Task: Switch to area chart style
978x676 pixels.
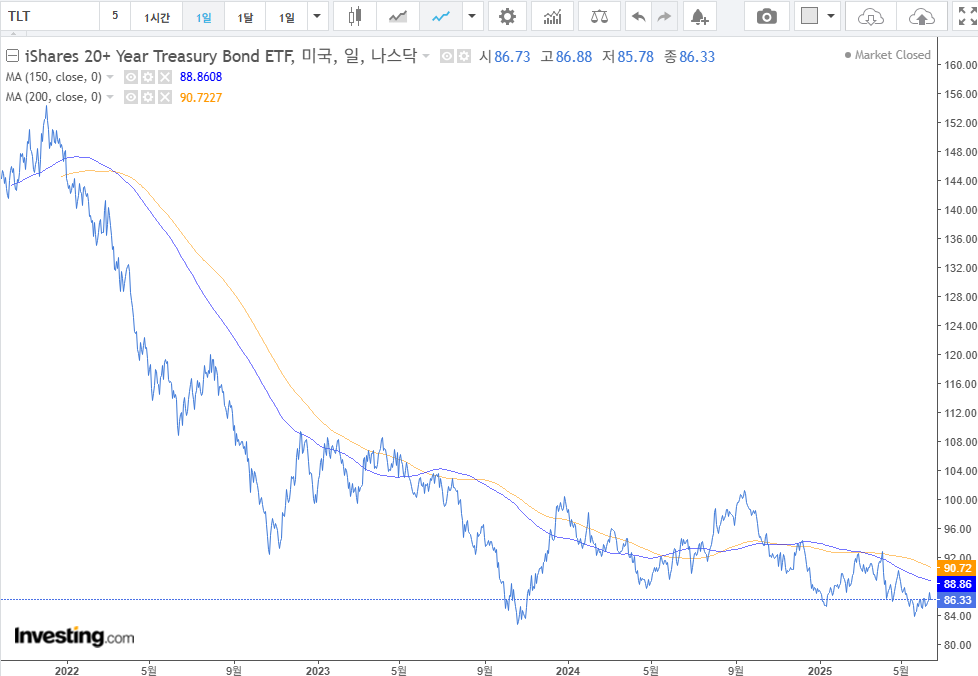Action: tap(398, 16)
